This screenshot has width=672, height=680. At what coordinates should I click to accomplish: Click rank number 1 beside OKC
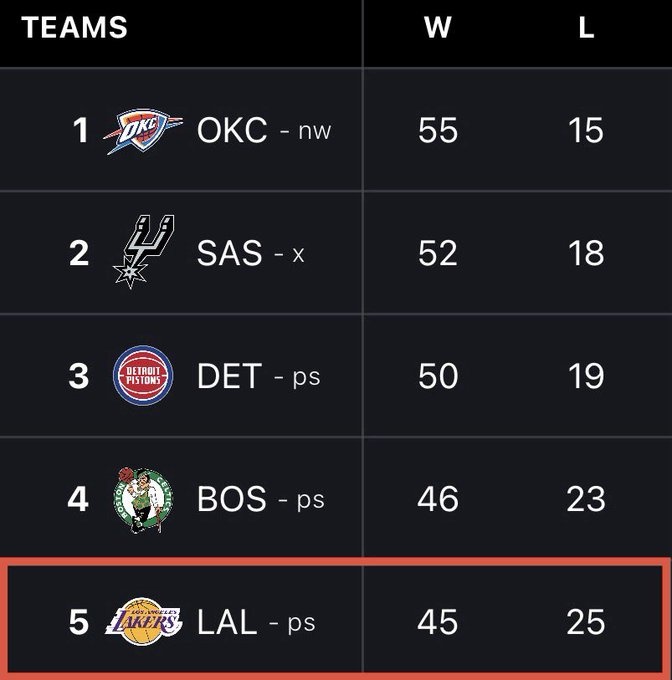(x=82, y=130)
